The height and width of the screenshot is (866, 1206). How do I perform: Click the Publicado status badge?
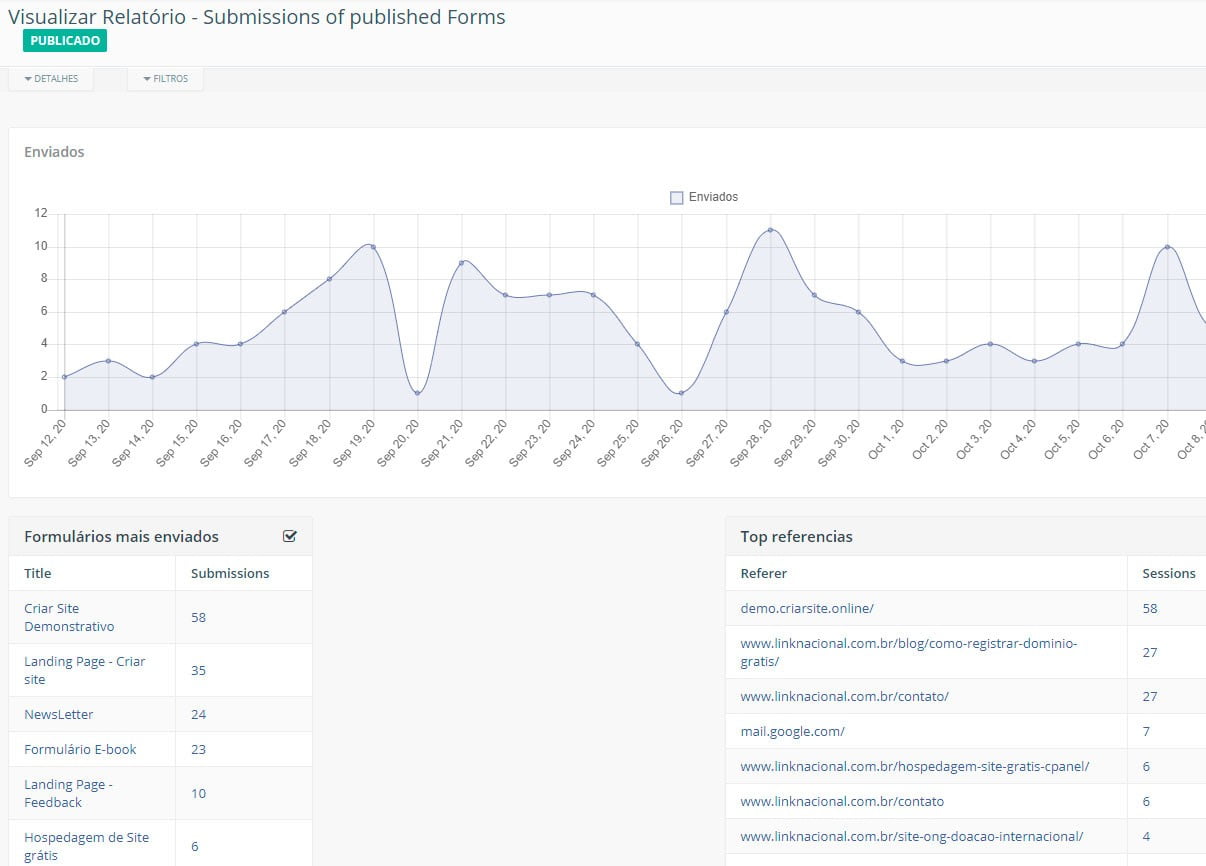tap(65, 41)
